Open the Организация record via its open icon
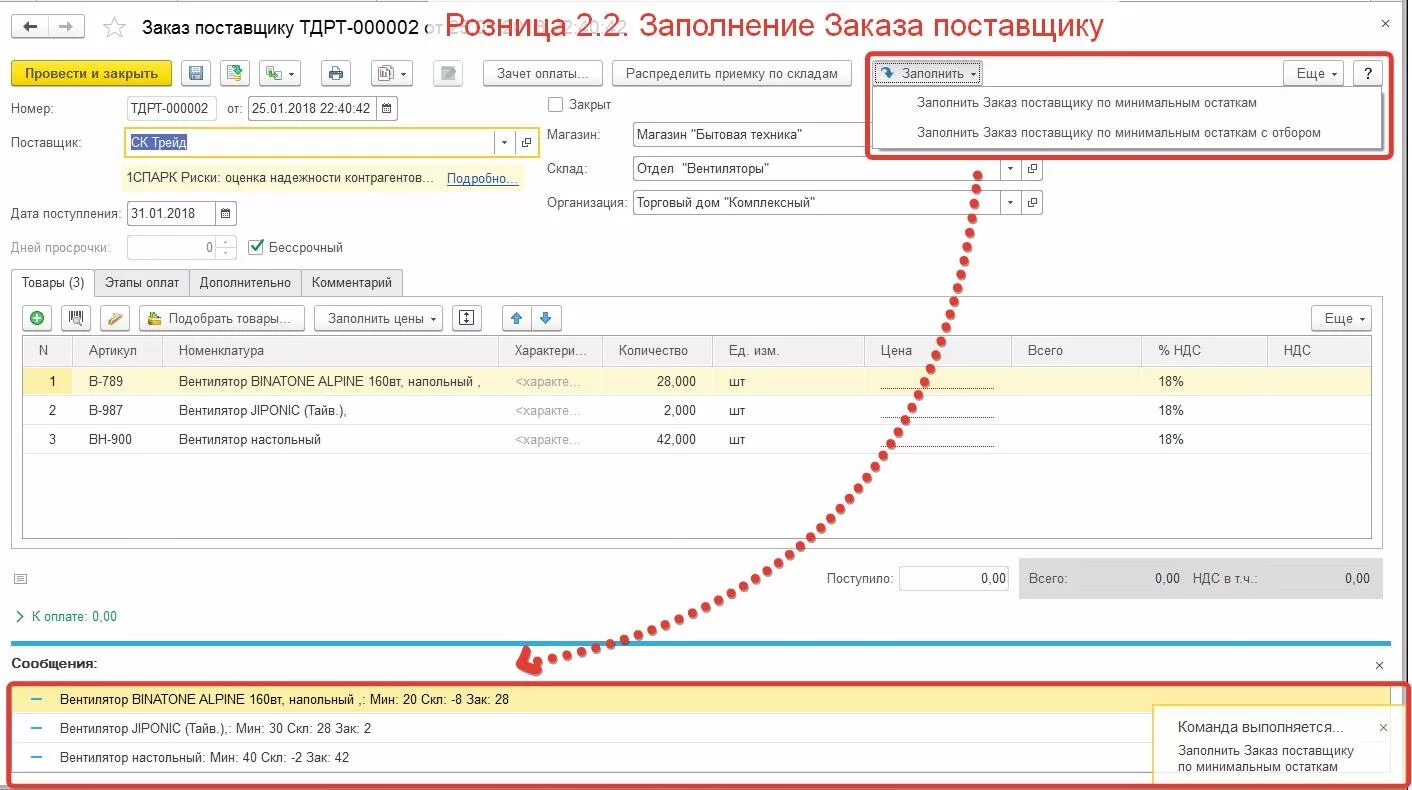 [1033, 203]
